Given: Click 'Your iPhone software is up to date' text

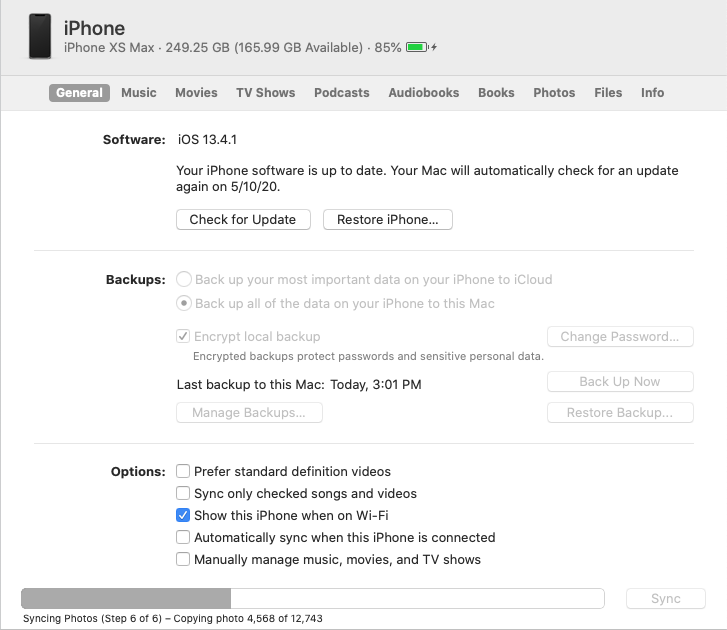Looking at the screenshot, I should coord(427,178).
